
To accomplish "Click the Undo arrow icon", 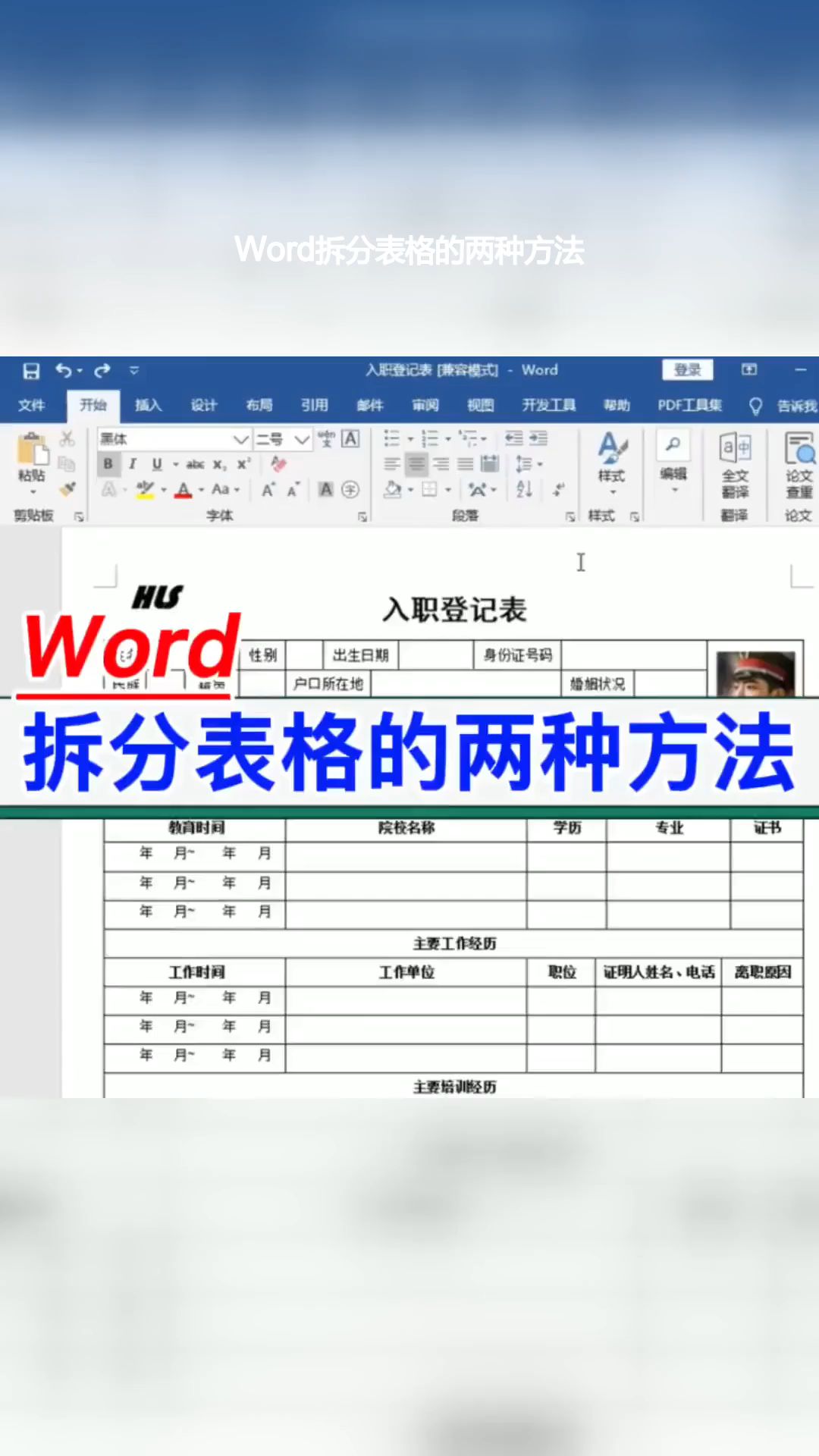I will coord(64,371).
